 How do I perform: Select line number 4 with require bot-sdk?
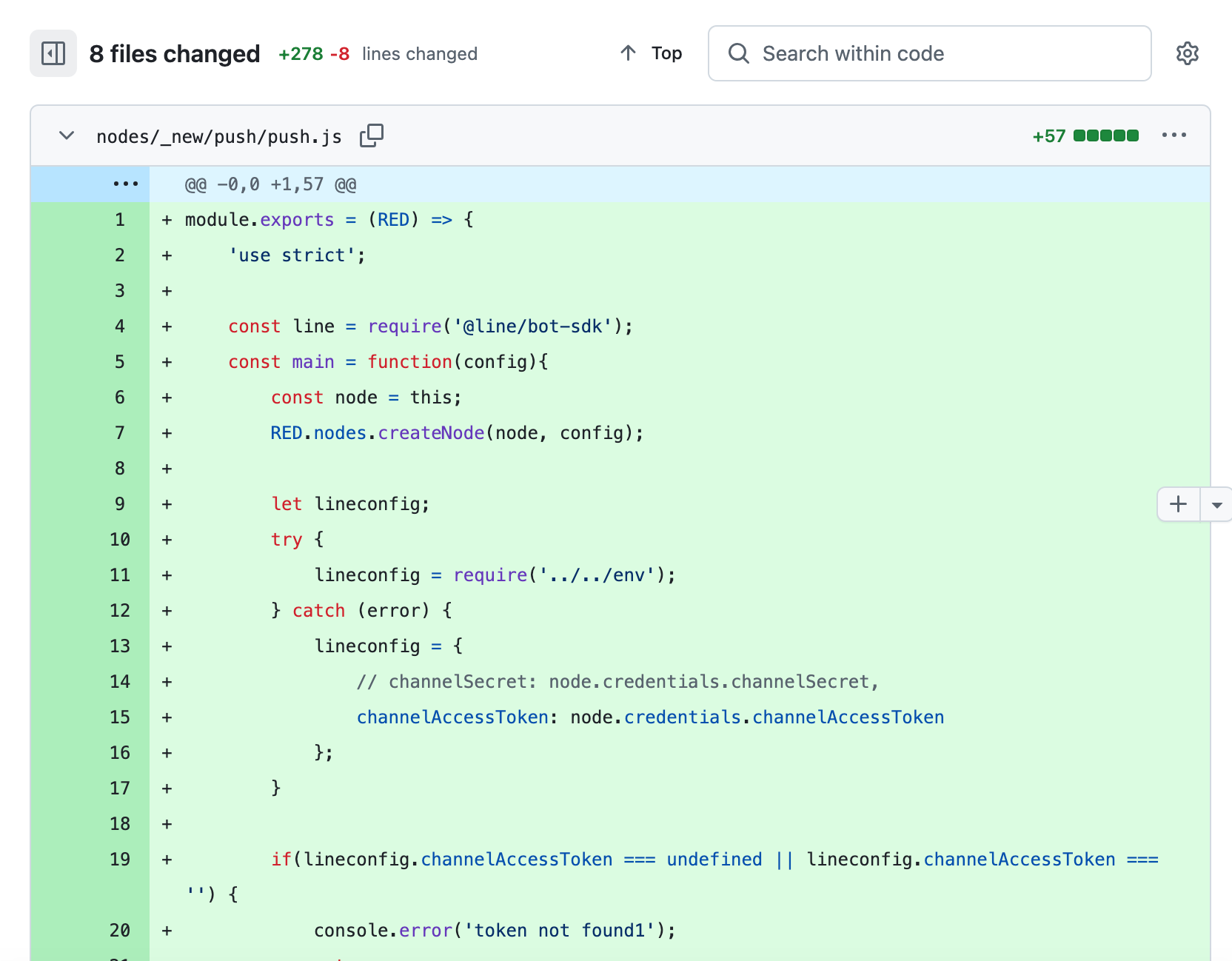click(x=120, y=327)
